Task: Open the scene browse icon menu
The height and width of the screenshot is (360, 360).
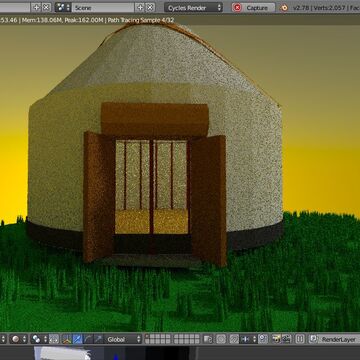Action: 63,7
